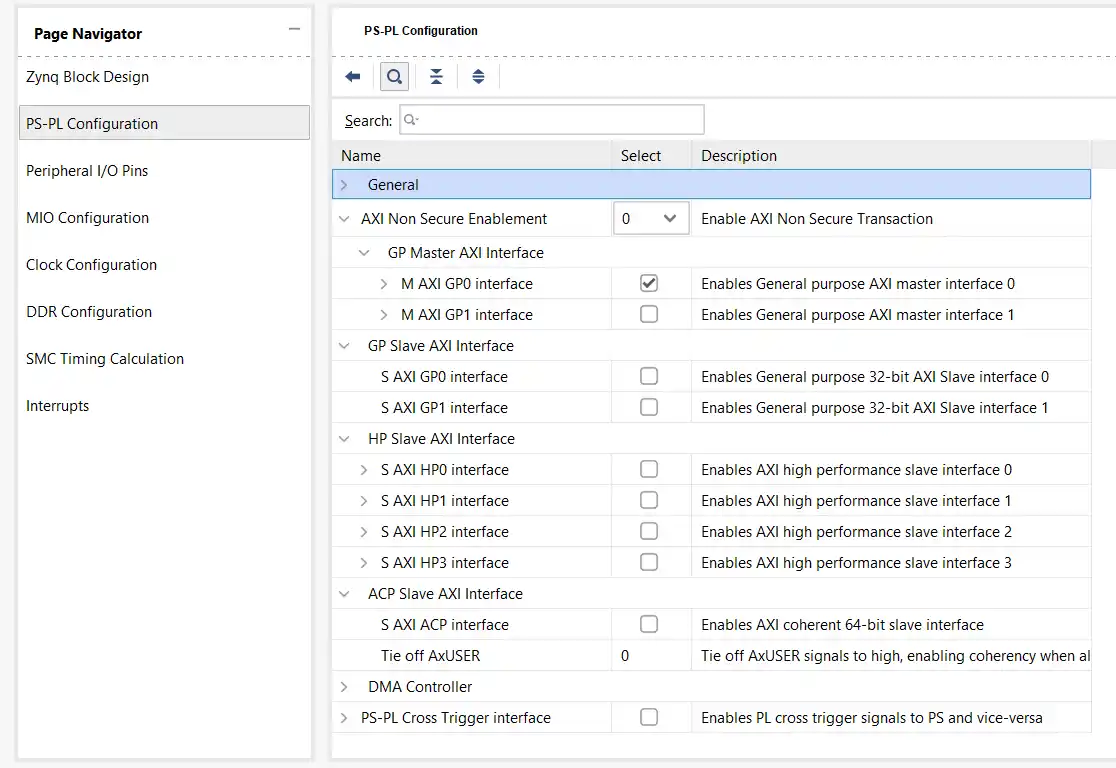Go to the Zynq Block Design page

(x=88, y=77)
